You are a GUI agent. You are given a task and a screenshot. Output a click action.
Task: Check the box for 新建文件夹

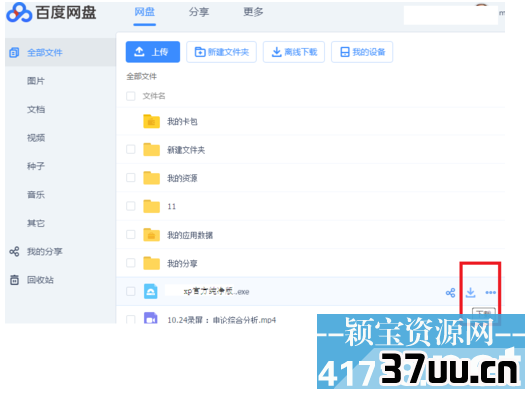click(x=131, y=149)
